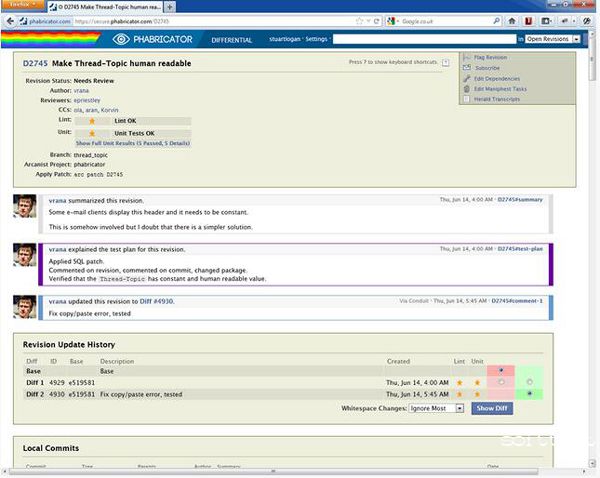Open address bar history dropdown arrow
Screen dimensions: 600x478
(x=368, y=21)
